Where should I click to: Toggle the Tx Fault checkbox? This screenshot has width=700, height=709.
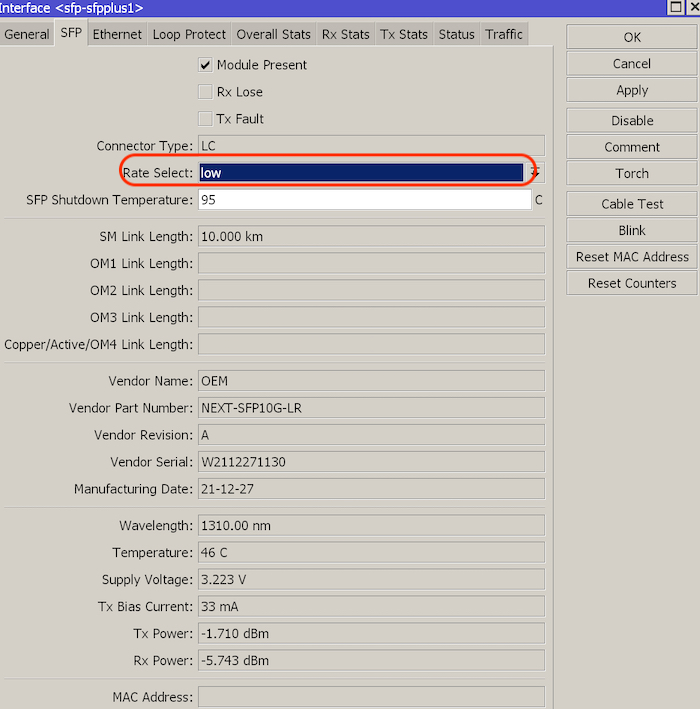(x=205, y=119)
